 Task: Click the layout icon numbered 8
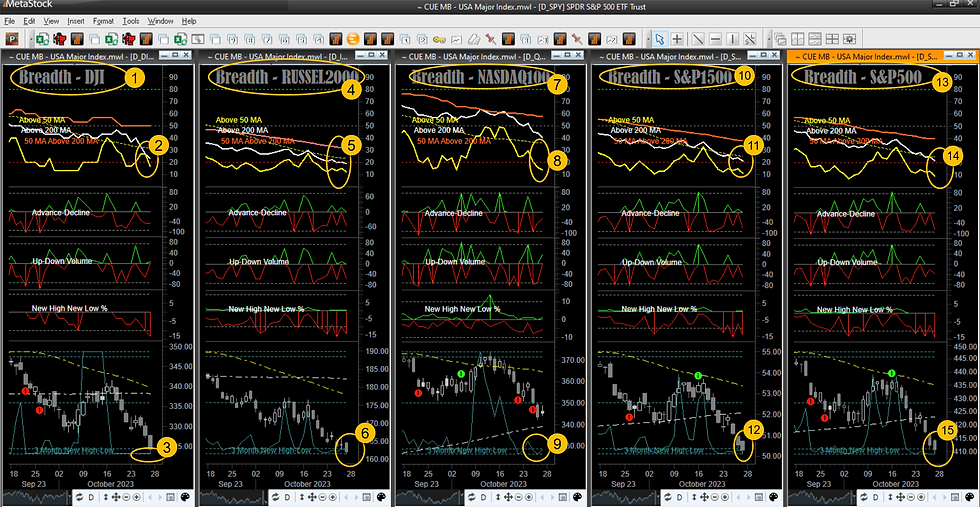249,39
